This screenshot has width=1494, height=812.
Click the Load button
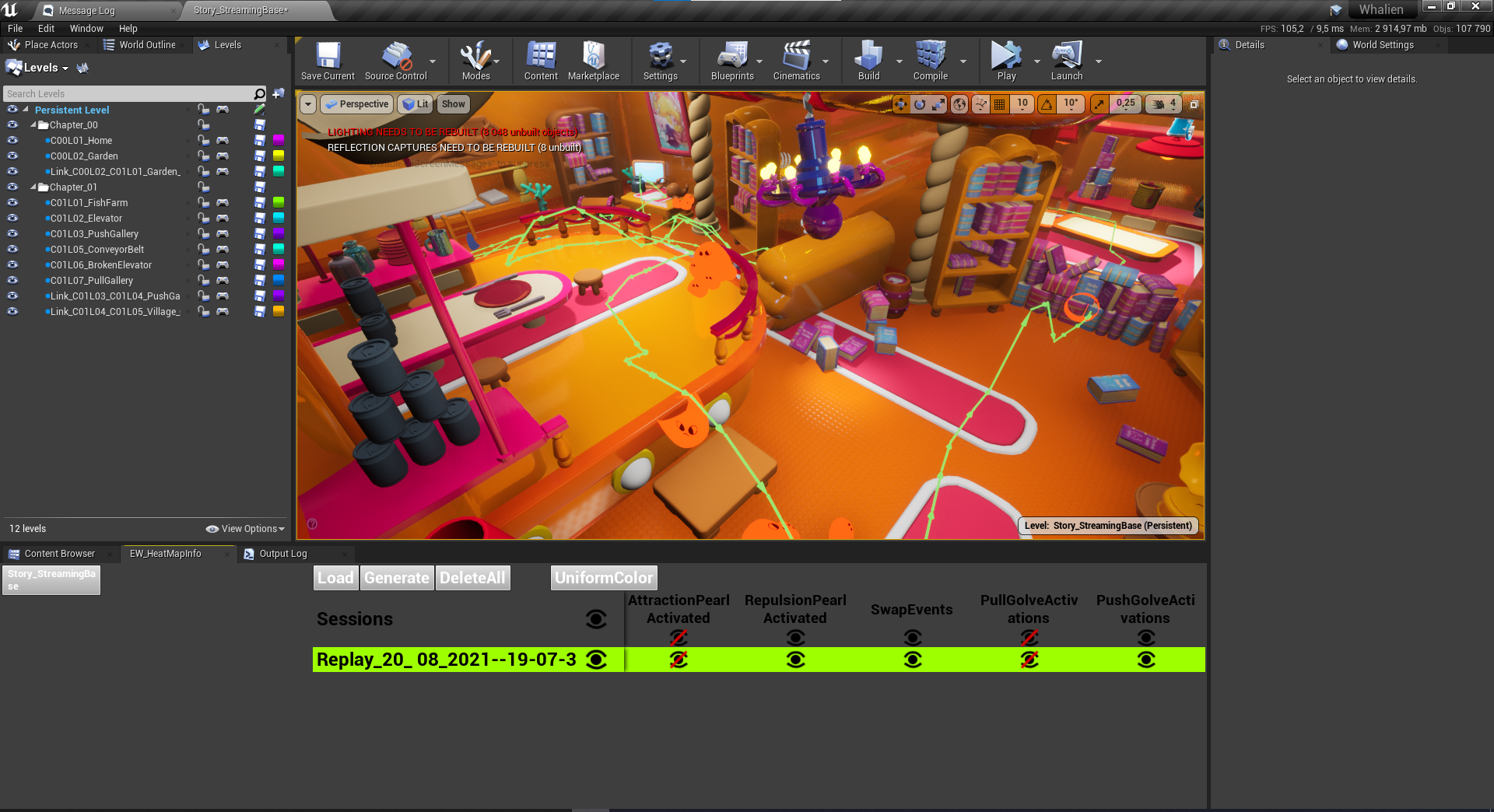(x=335, y=578)
